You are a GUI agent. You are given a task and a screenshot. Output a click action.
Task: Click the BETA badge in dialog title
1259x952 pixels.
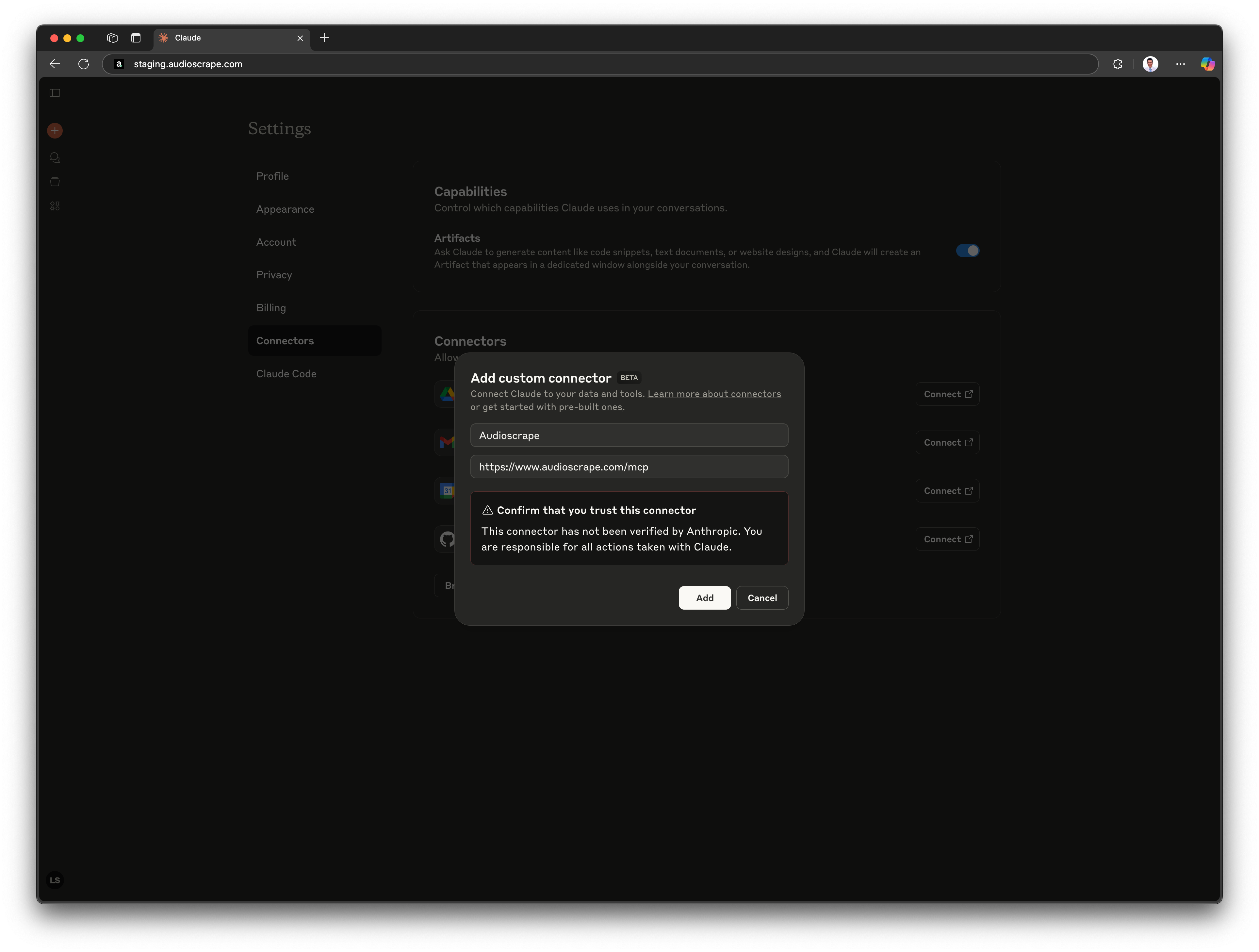(x=629, y=378)
